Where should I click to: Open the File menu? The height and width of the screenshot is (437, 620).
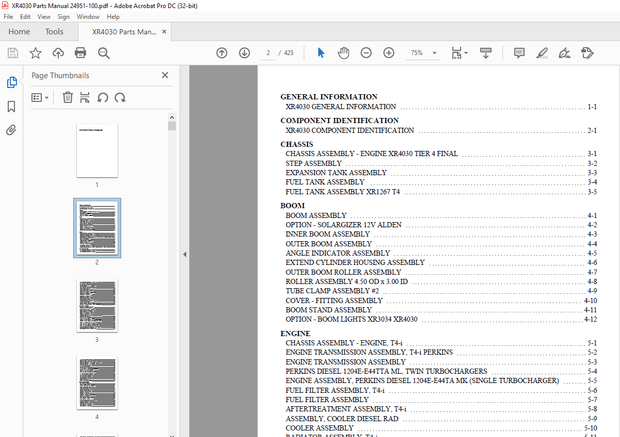pos(8,17)
